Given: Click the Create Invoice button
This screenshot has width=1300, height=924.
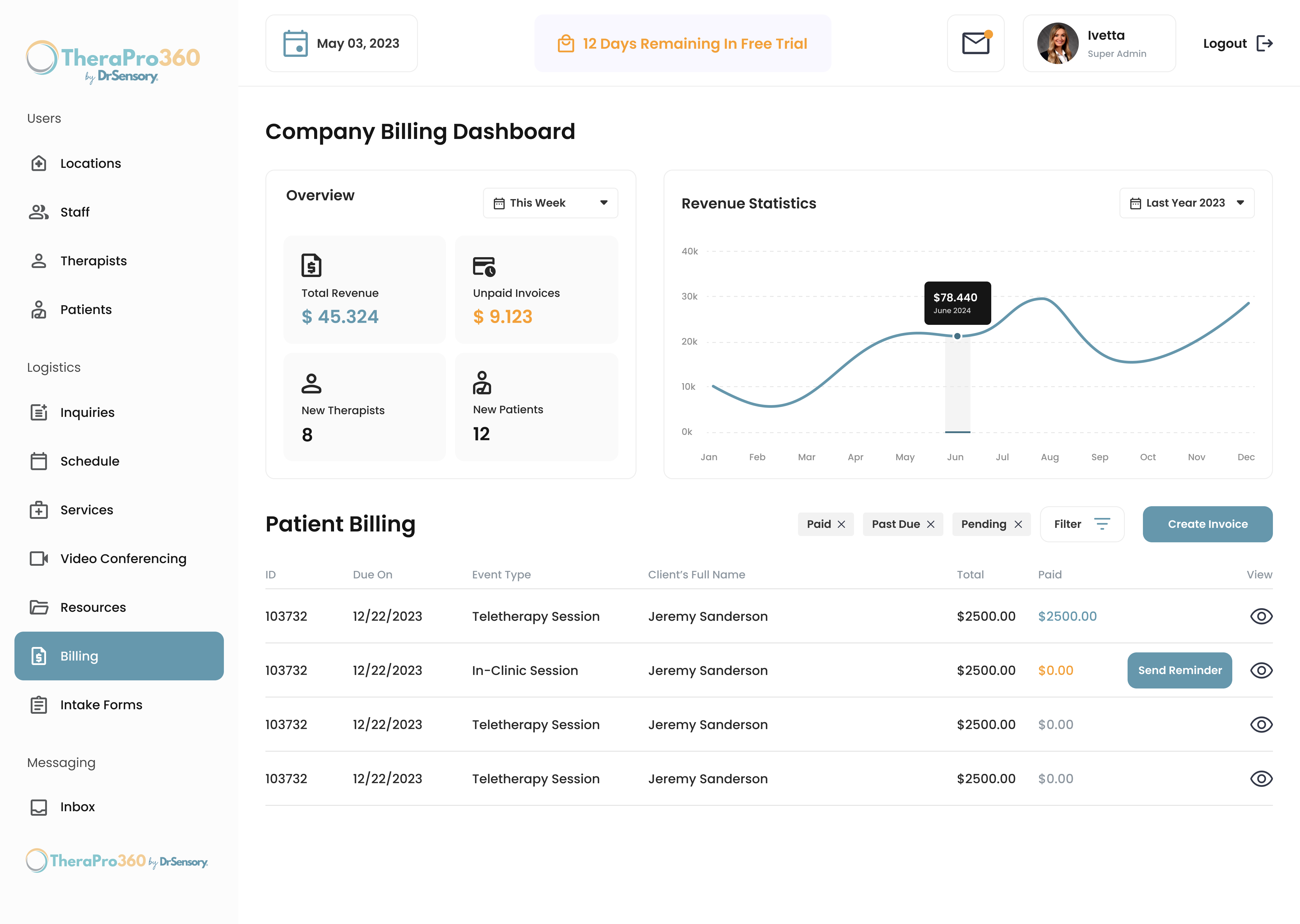Looking at the screenshot, I should 1207,524.
